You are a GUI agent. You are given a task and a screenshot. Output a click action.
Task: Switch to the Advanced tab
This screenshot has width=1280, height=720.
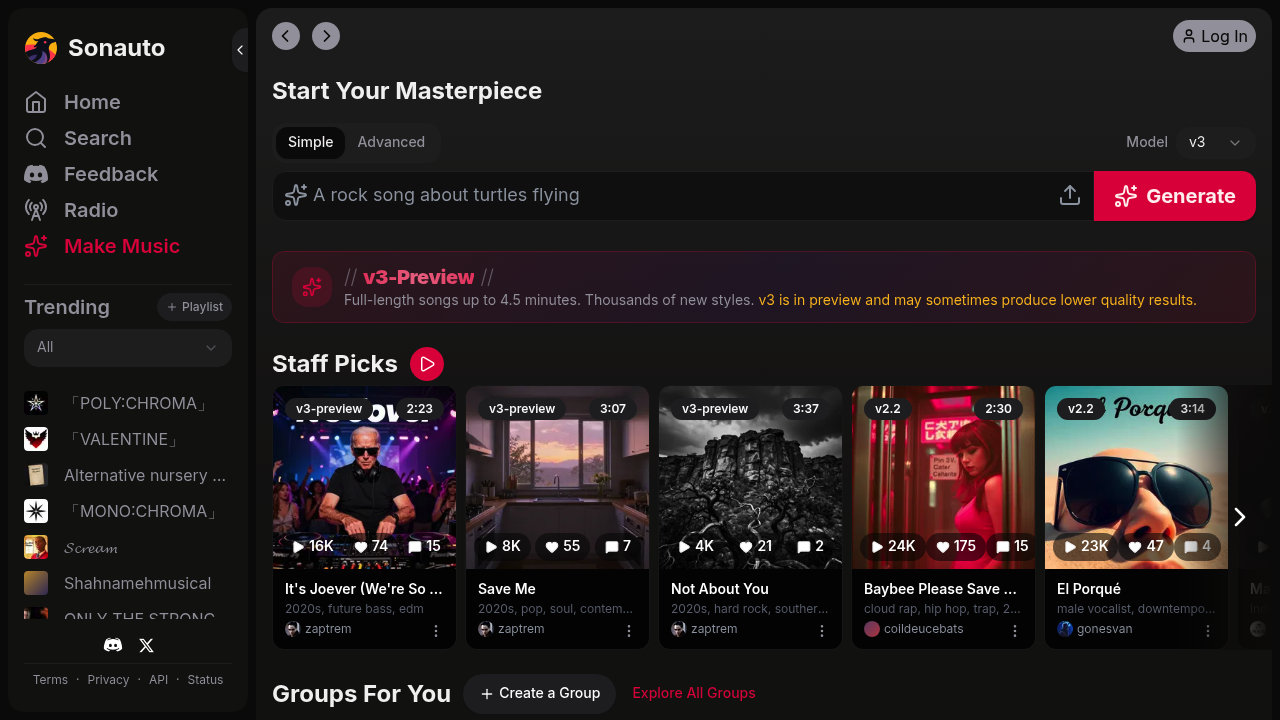click(x=391, y=142)
